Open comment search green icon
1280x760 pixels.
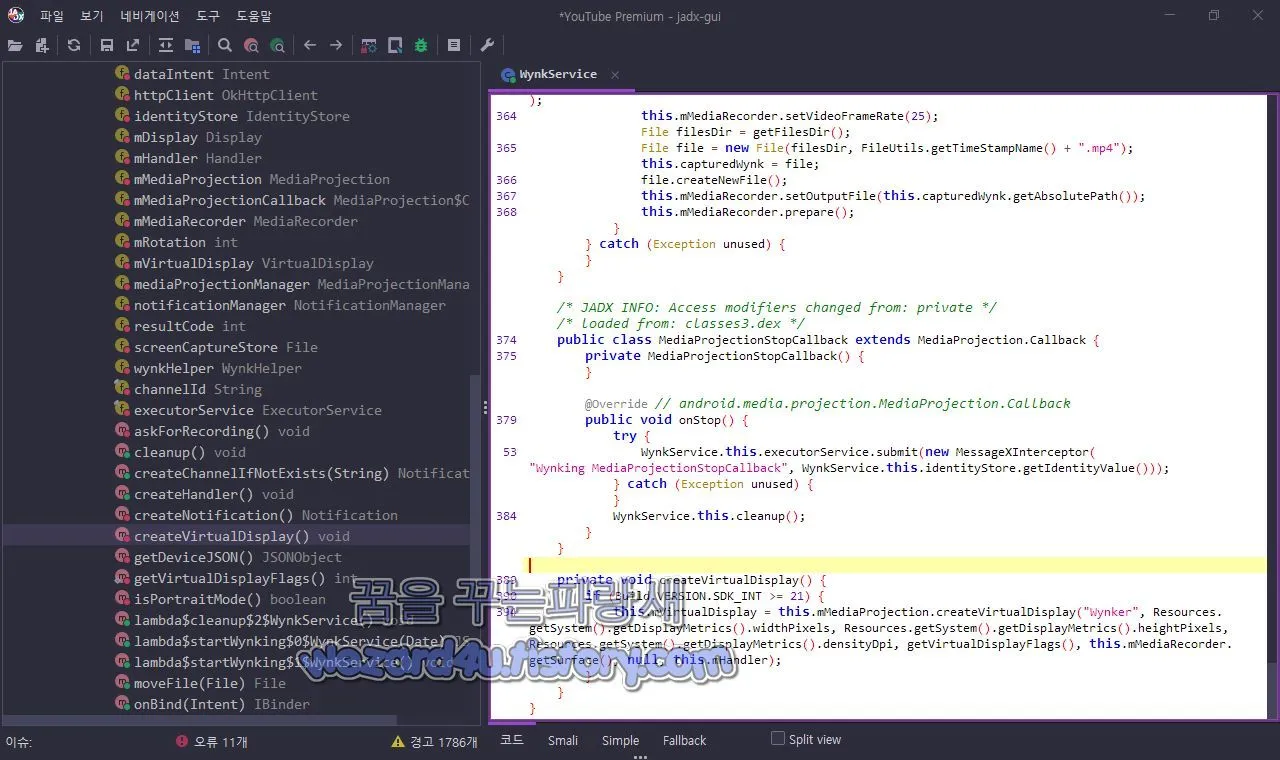pos(277,45)
